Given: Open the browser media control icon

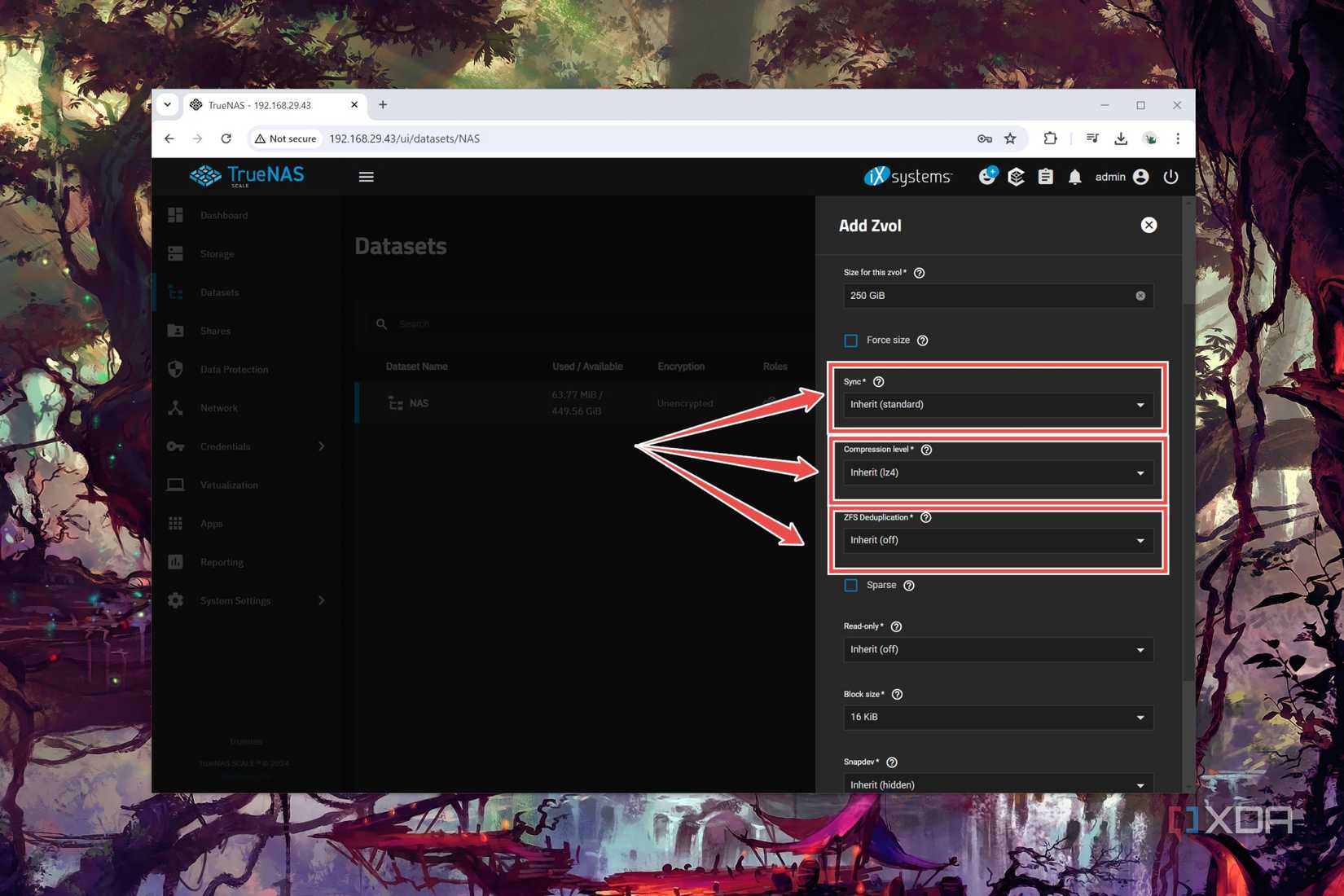Looking at the screenshot, I should tap(1092, 138).
